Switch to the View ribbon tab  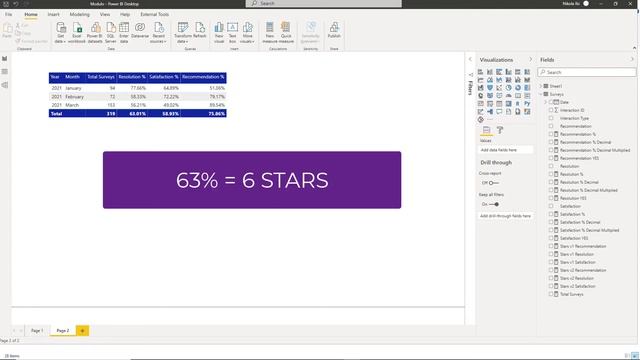pyautogui.click(x=105, y=14)
